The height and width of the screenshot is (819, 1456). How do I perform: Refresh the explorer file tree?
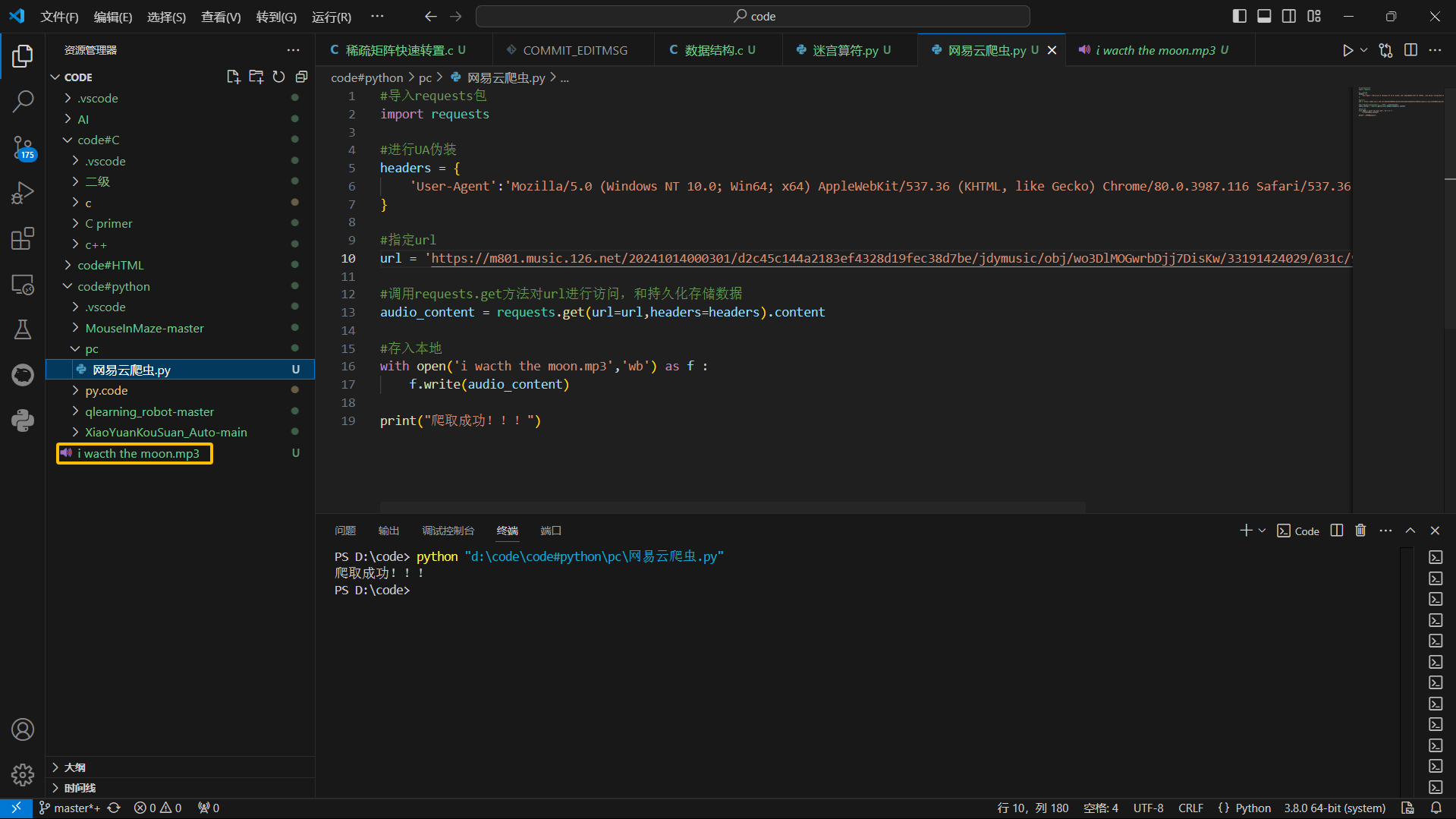coord(278,77)
